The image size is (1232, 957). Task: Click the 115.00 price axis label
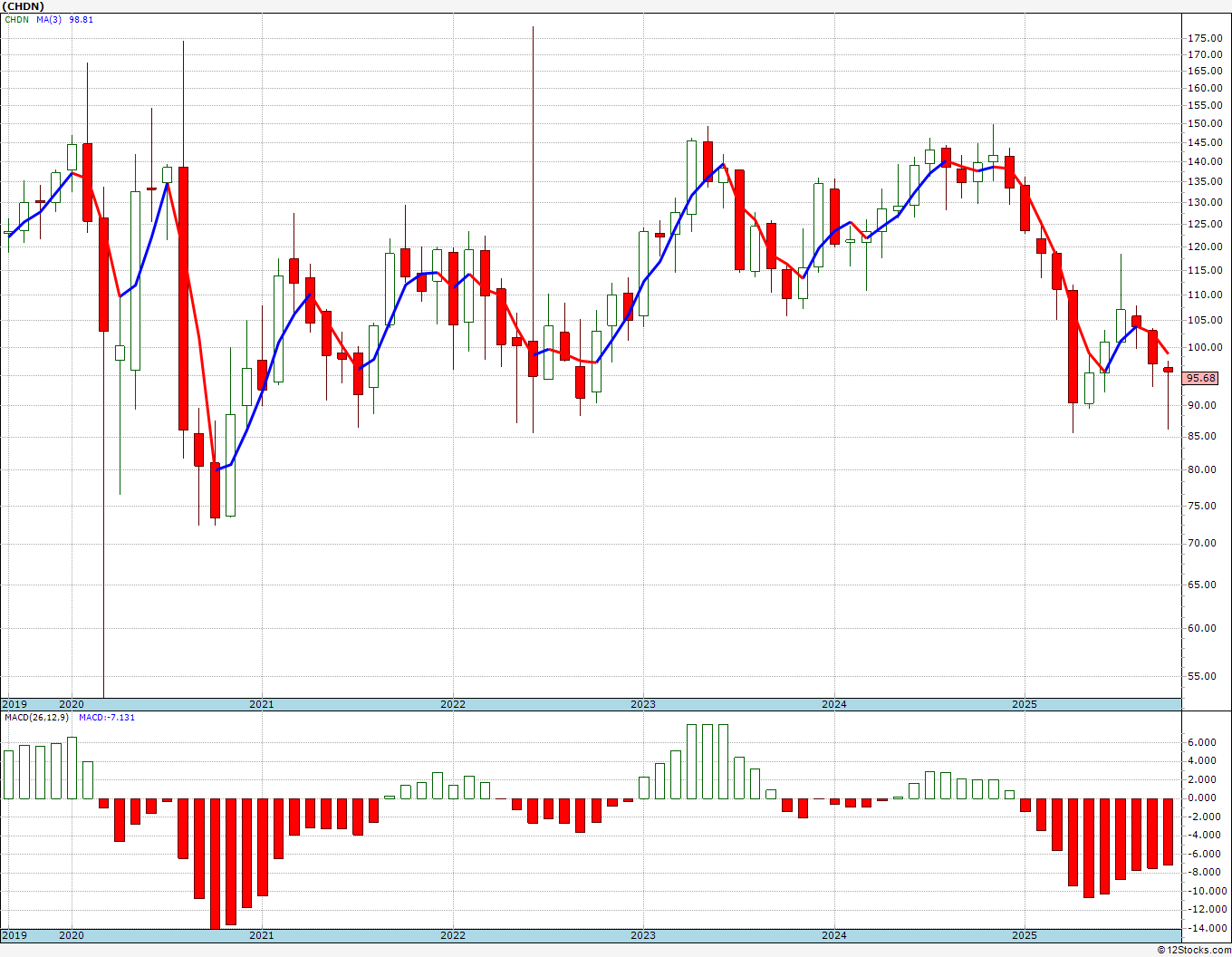pyautogui.click(x=1203, y=270)
